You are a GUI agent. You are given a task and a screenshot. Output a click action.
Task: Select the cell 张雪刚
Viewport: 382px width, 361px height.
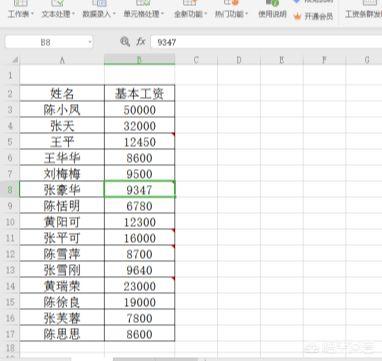(x=62, y=269)
